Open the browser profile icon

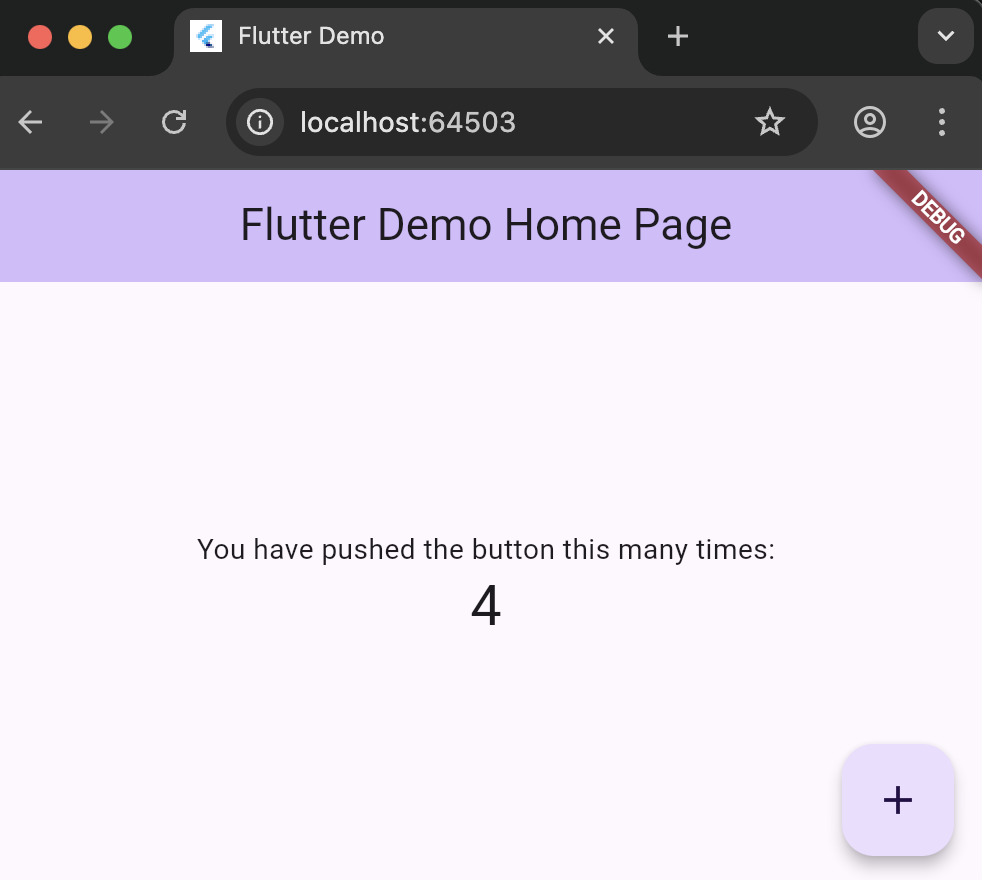tap(870, 122)
